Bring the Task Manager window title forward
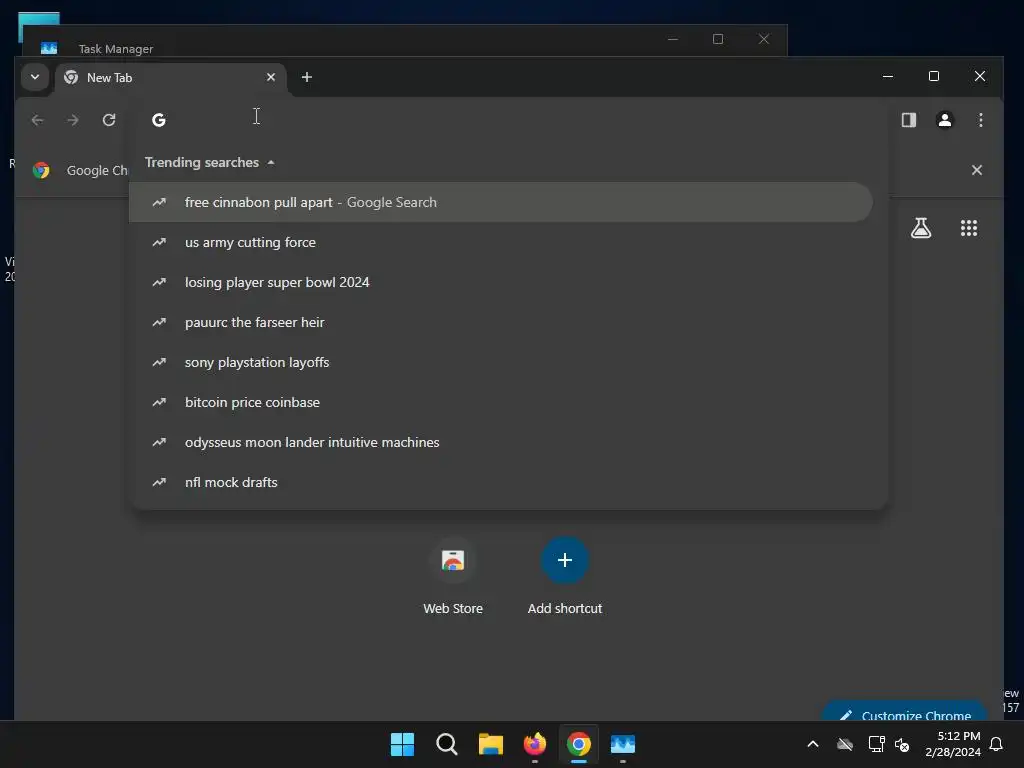The width and height of the screenshot is (1024, 768). (116, 49)
